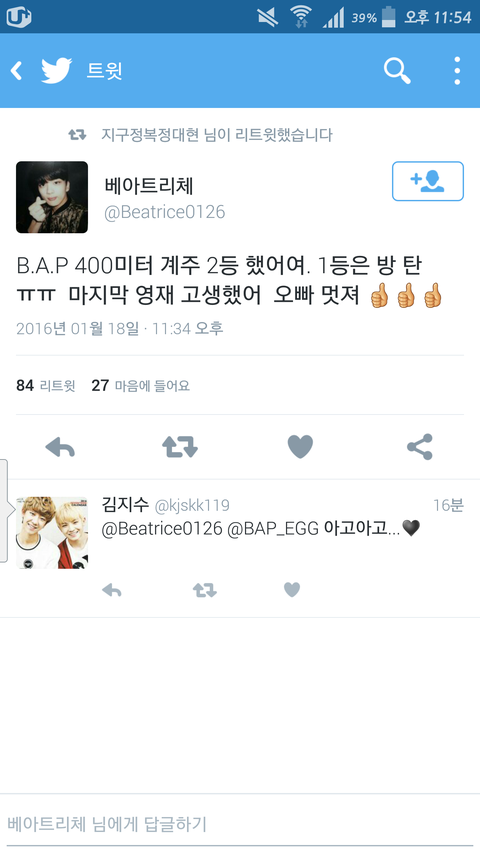The width and height of the screenshot is (480, 853).
Task: Retweet the main tweet
Action: (x=180, y=447)
